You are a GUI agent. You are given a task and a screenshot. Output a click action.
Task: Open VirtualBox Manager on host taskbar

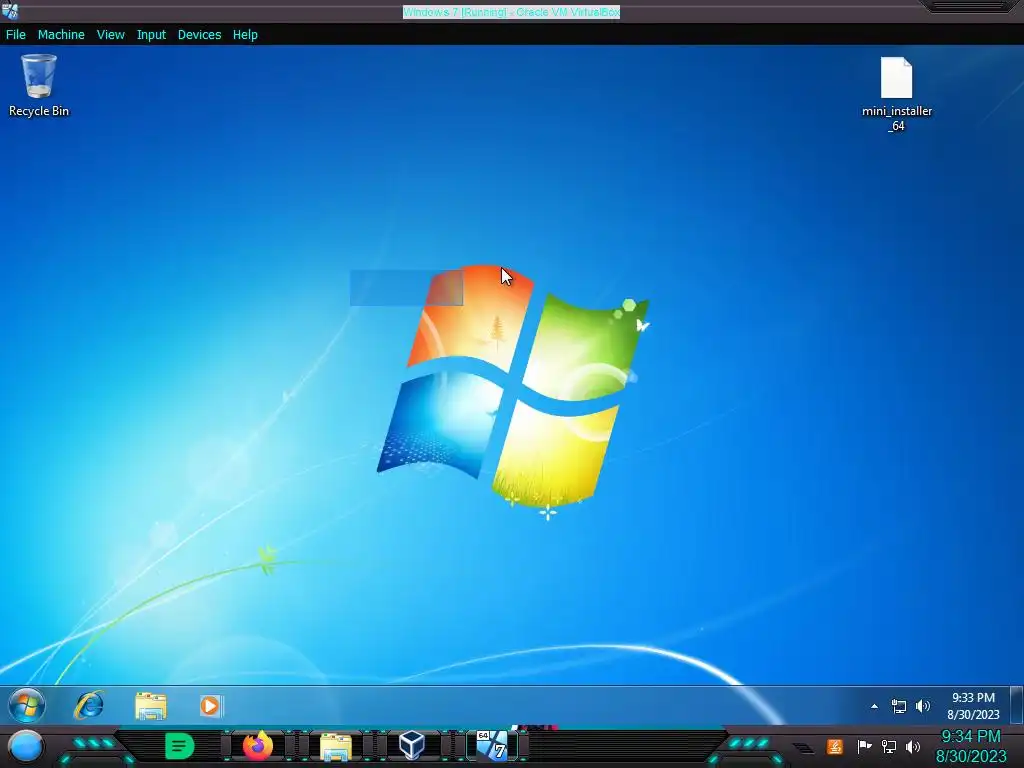(412, 746)
